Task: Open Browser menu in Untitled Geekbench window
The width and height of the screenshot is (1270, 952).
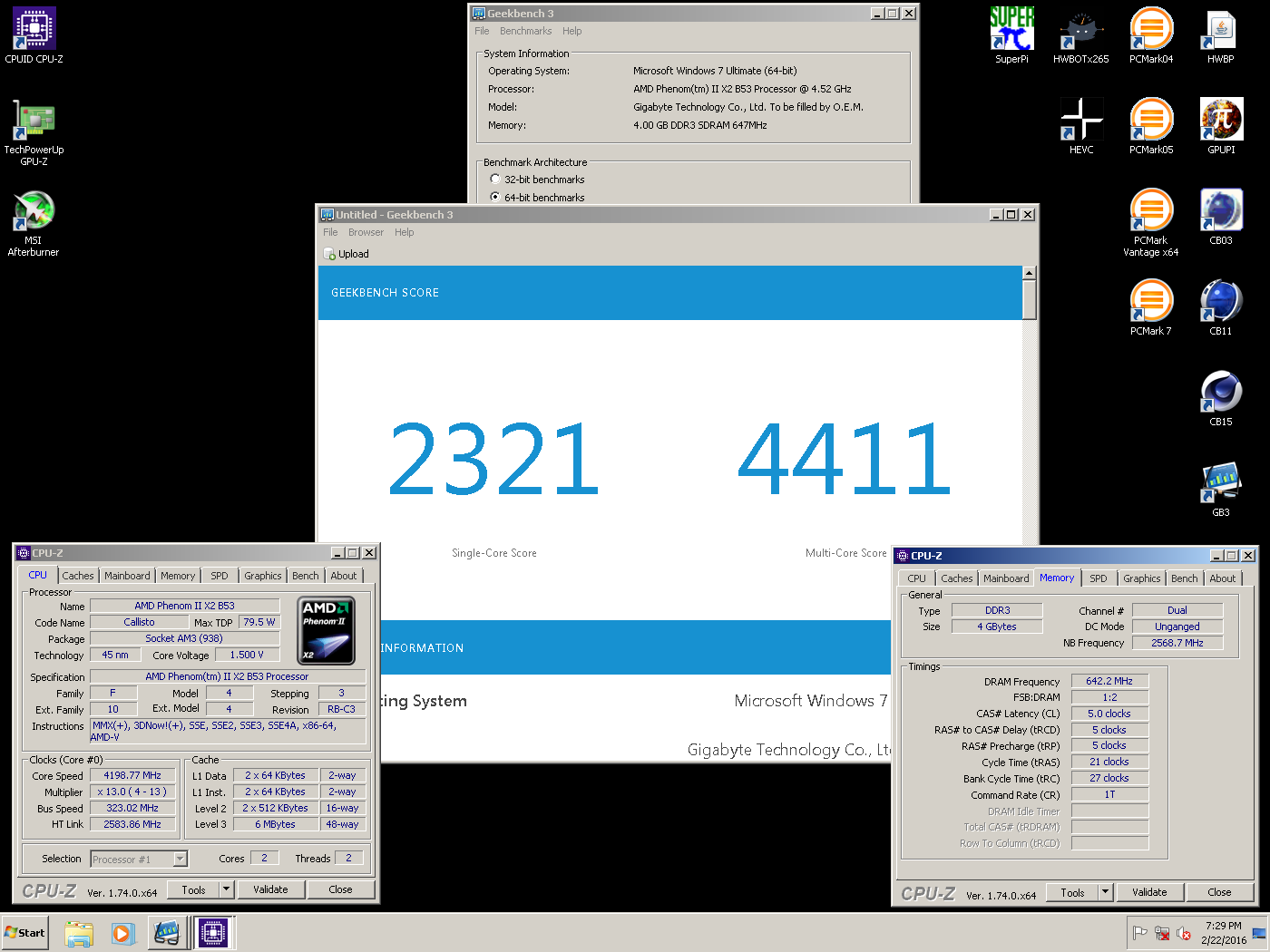Action: click(366, 232)
